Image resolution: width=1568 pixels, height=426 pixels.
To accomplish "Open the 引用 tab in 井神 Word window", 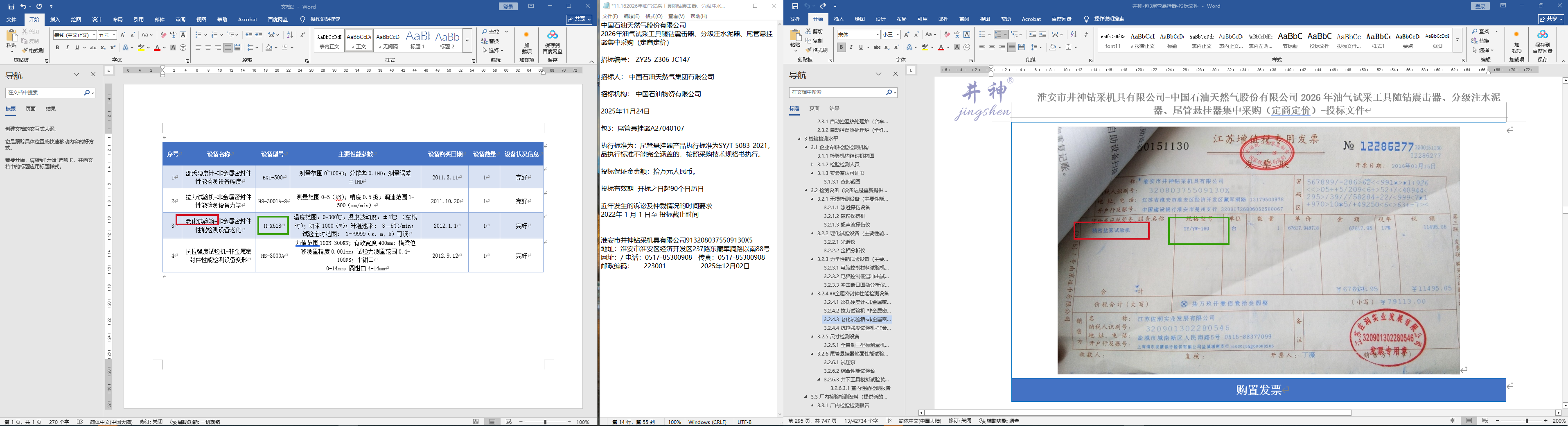I will (x=922, y=20).
